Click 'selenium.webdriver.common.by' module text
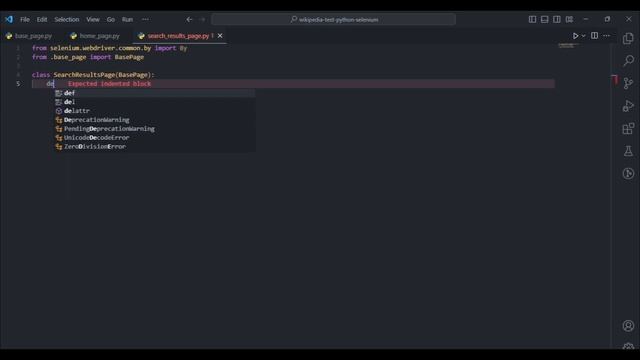640x360 pixels. (100, 48)
